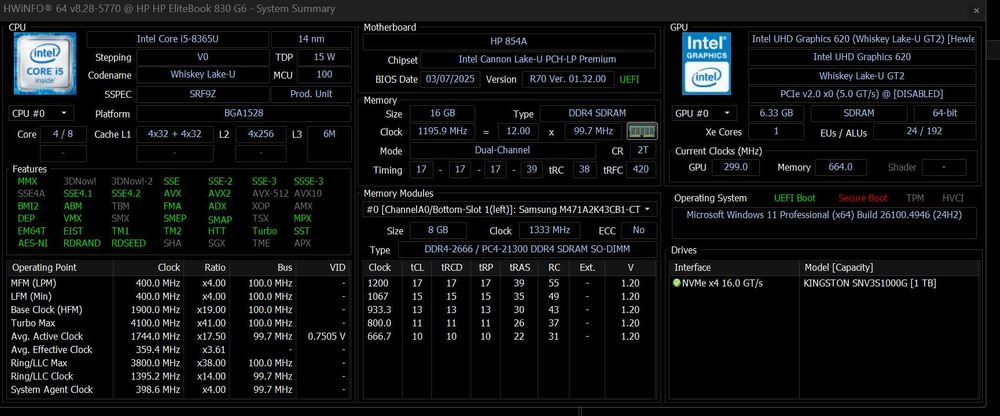
Task: Click the 24 / 192 EUs/ALUs value
Action: (x=924, y=132)
